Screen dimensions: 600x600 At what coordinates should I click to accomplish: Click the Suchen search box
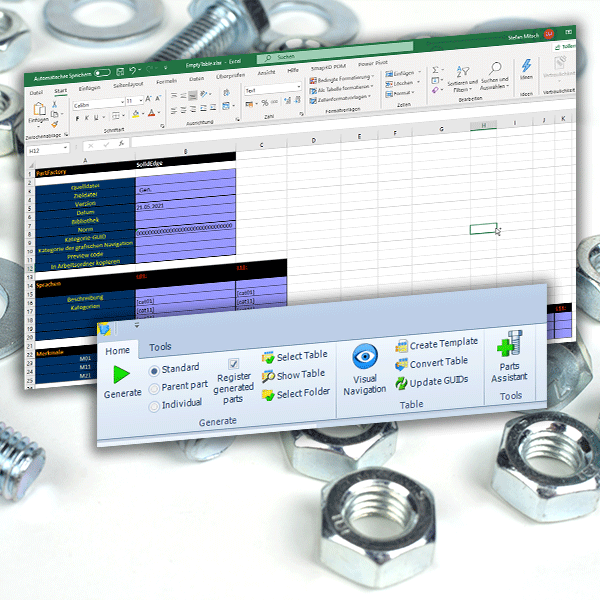point(335,52)
